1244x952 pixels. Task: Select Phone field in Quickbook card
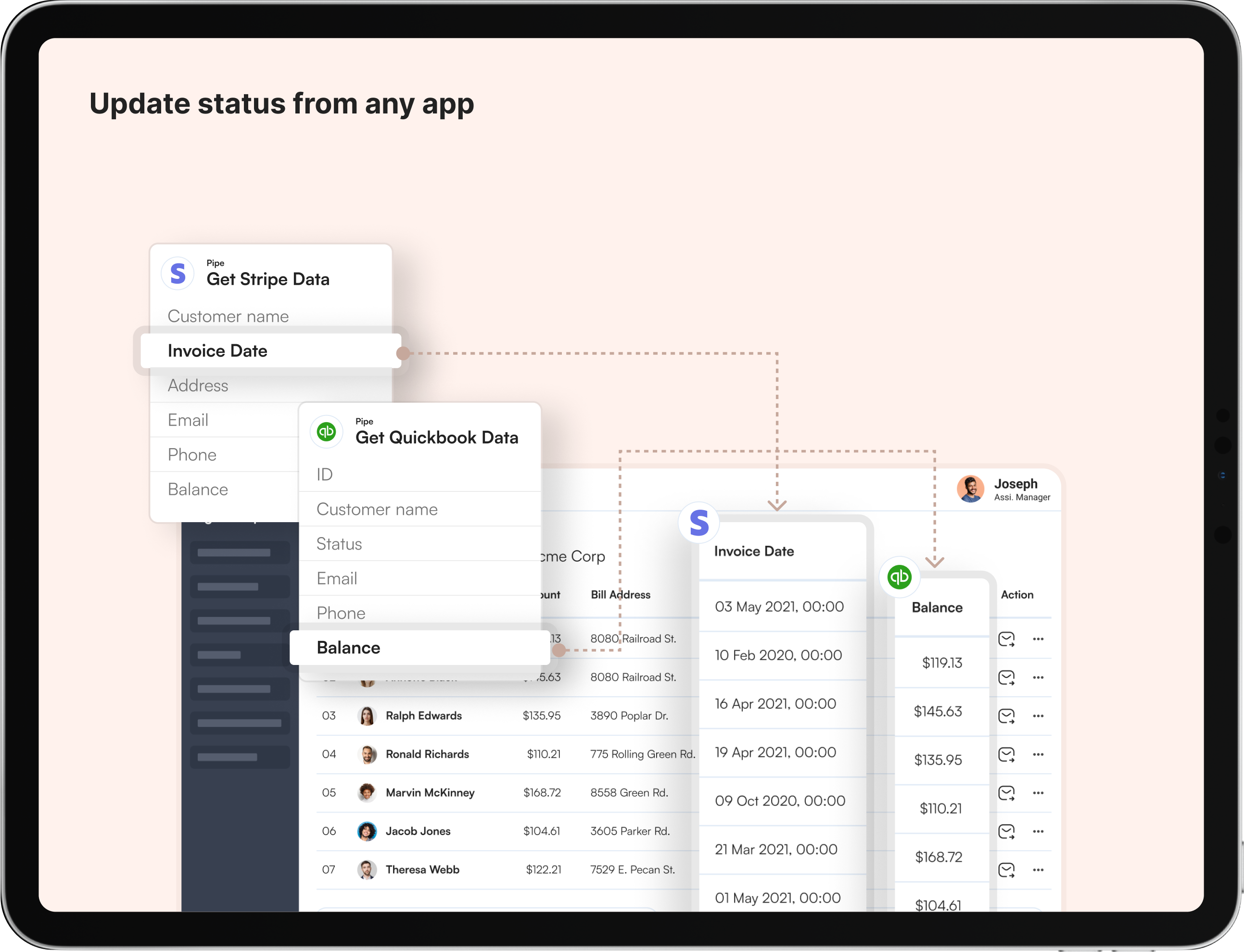[x=420, y=613]
